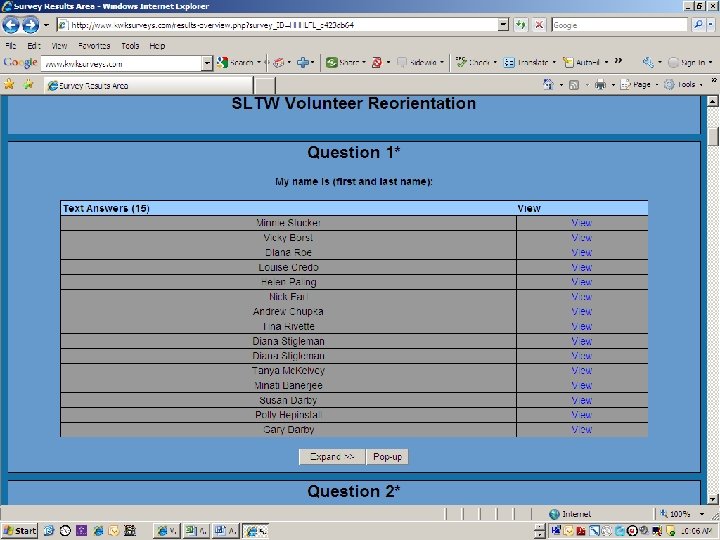Click View link for Susan Darby
Screen dimensions: 720x540
pos(581,400)
